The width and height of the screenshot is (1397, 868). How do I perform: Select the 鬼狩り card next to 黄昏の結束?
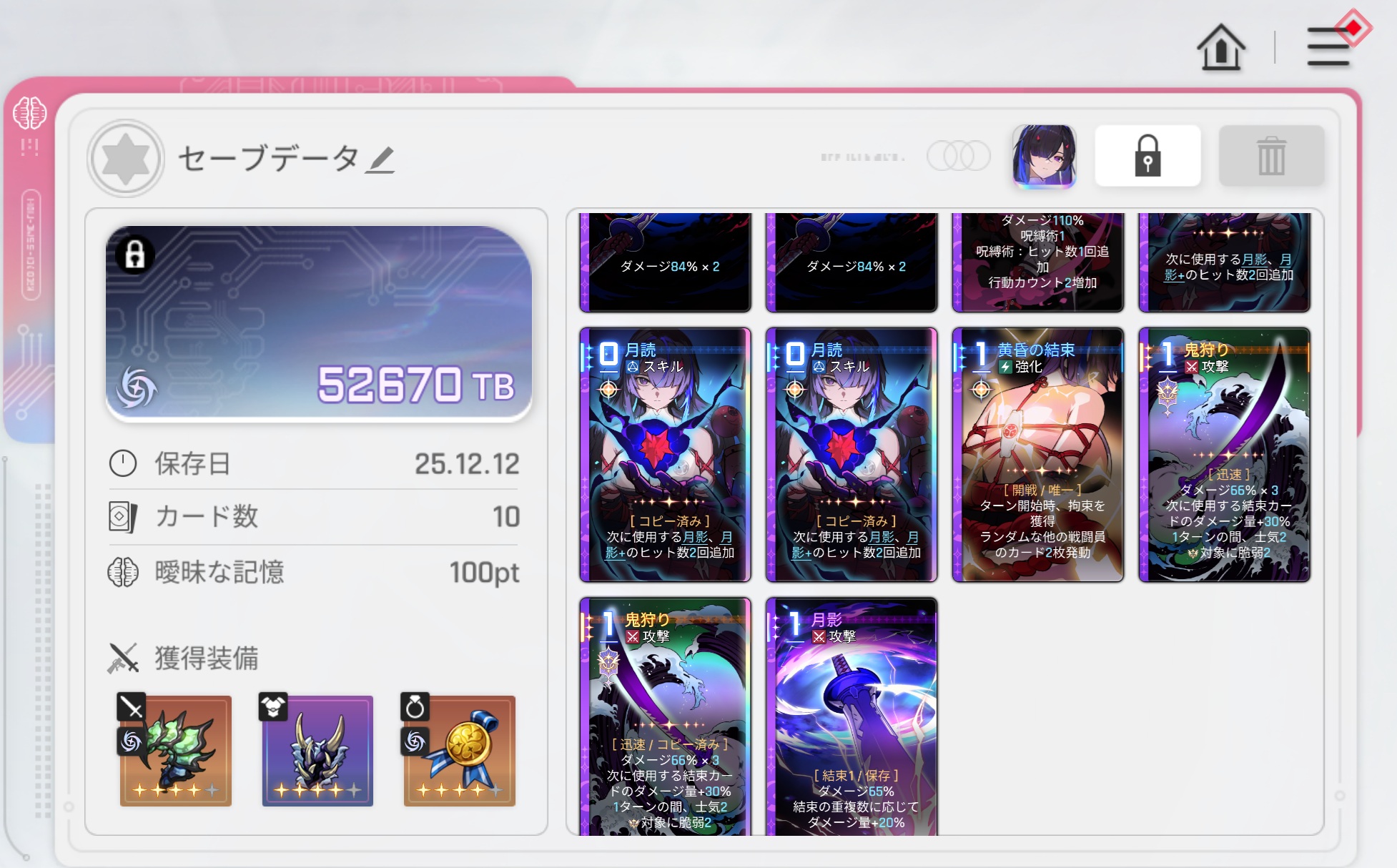coord(1224,455)
